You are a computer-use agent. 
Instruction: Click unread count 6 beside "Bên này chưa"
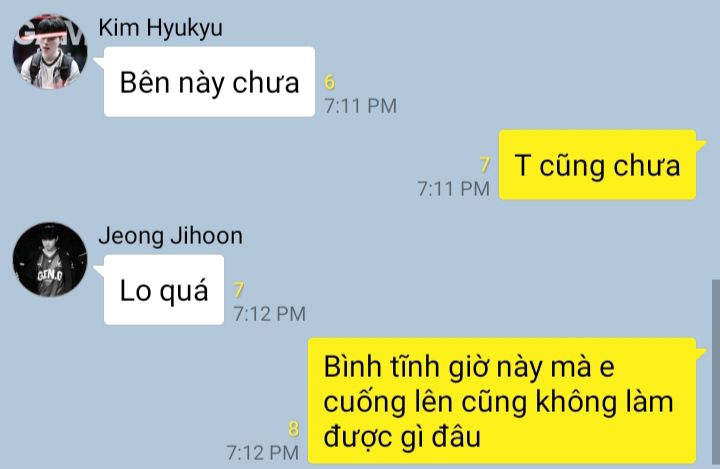click(330, 82)
